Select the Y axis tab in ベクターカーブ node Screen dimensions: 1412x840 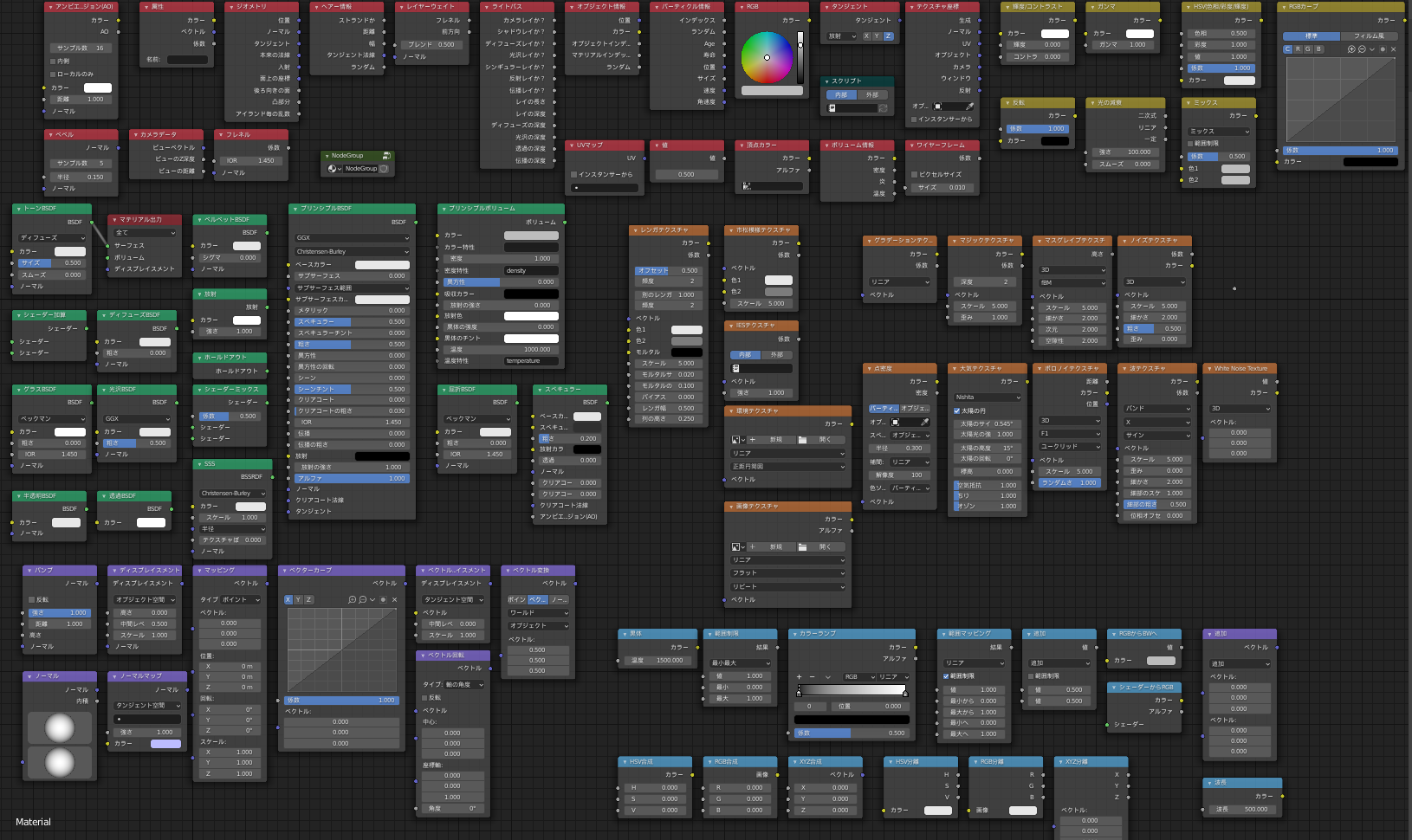[x=298, y=599]
